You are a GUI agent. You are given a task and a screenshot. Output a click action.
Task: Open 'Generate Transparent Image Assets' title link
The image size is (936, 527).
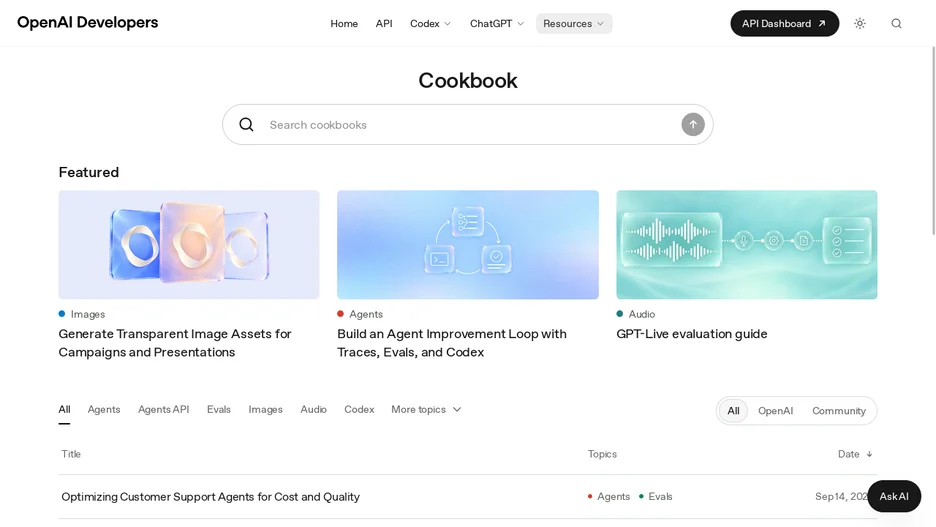point(175,343)
